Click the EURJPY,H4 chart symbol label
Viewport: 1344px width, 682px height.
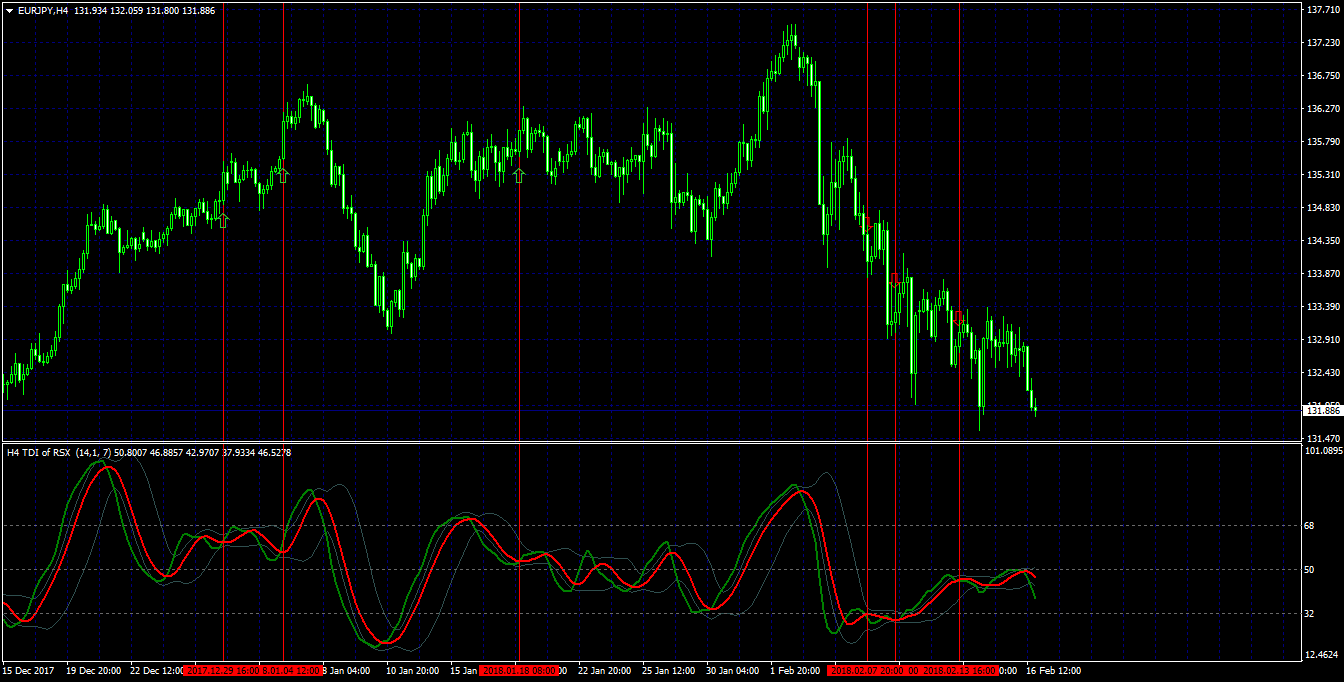tap(43, 9)
